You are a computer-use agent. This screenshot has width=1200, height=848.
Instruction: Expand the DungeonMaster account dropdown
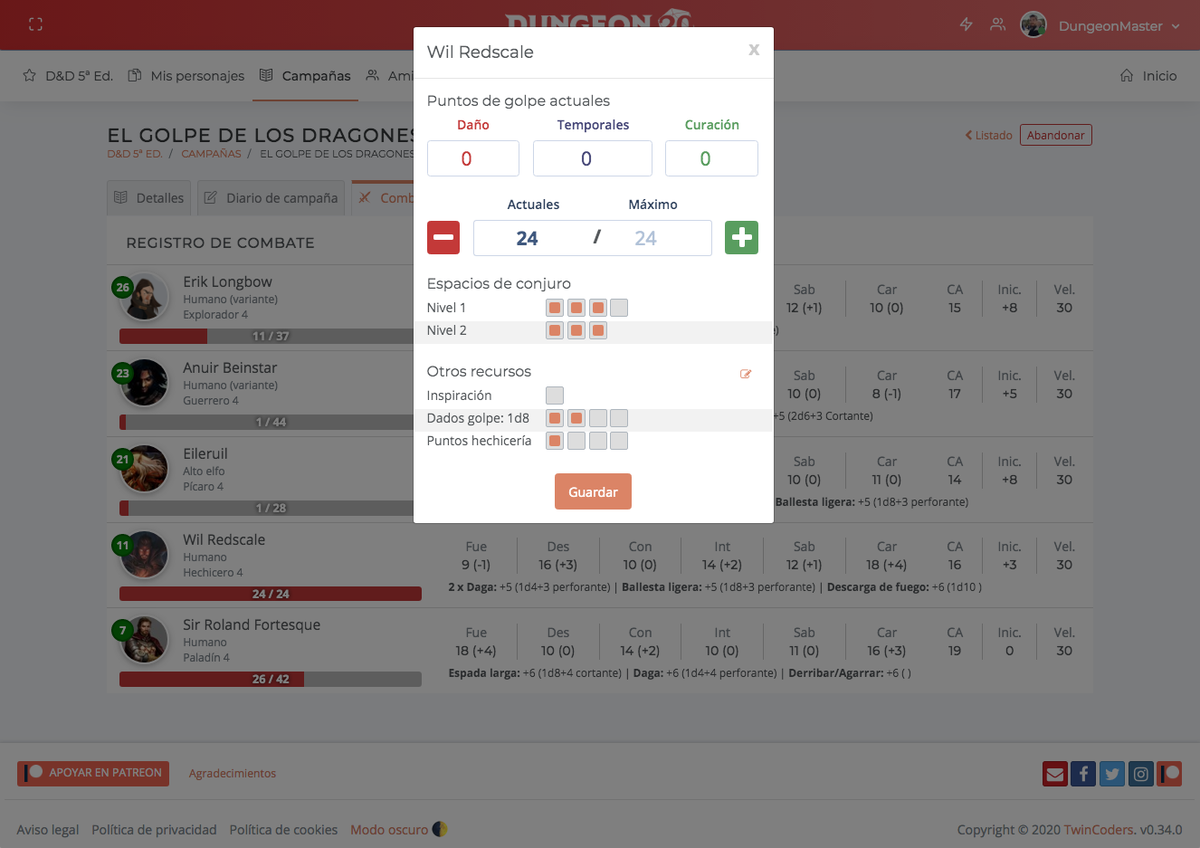tap(1119, 26)
